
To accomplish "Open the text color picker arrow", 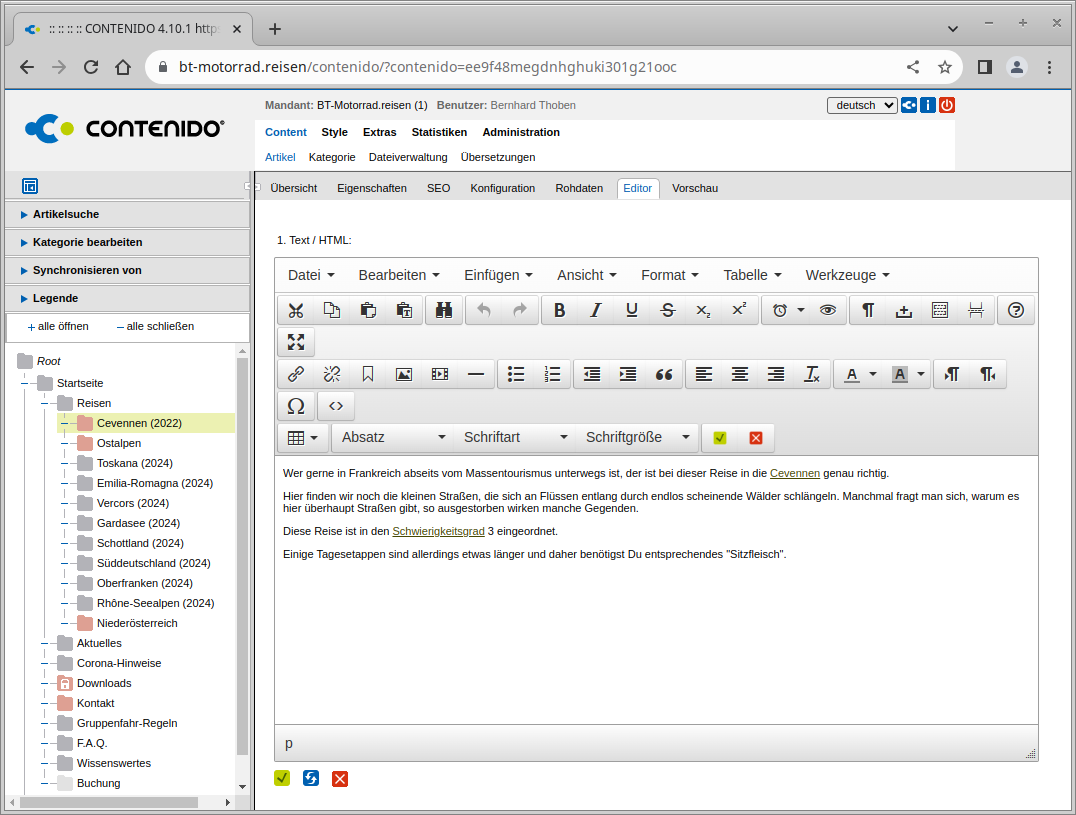I will 873,374.
